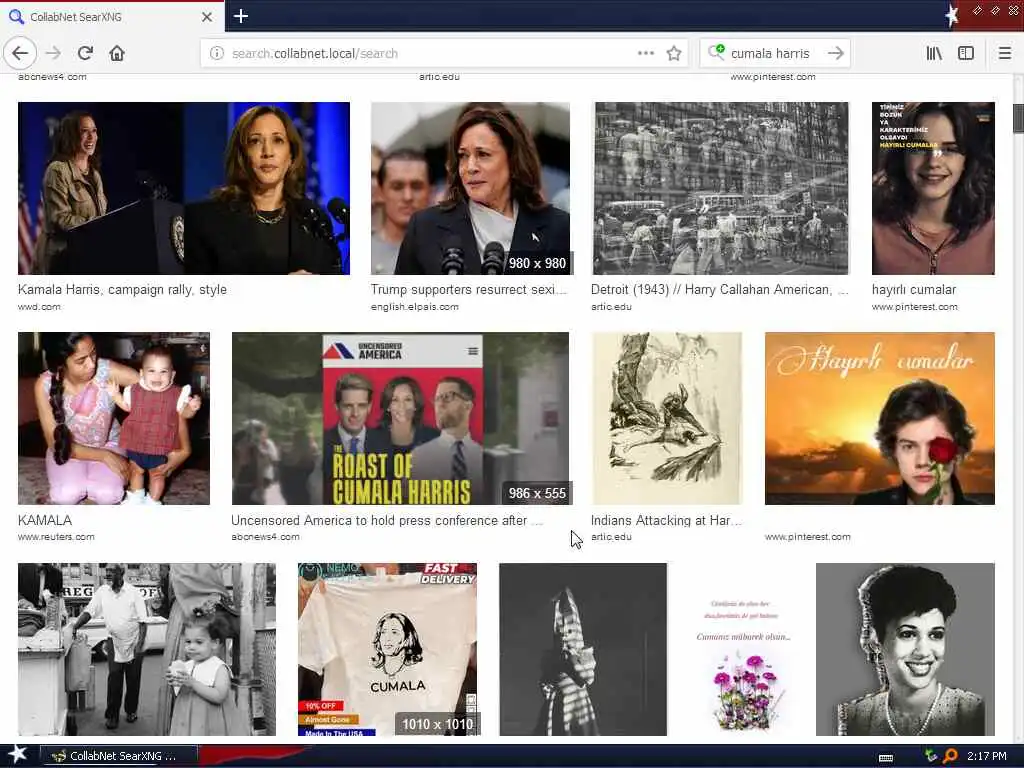Click www.pinterest.com under hayırlı cumalar
1024x768 pixels.
(x=915, y=306)
